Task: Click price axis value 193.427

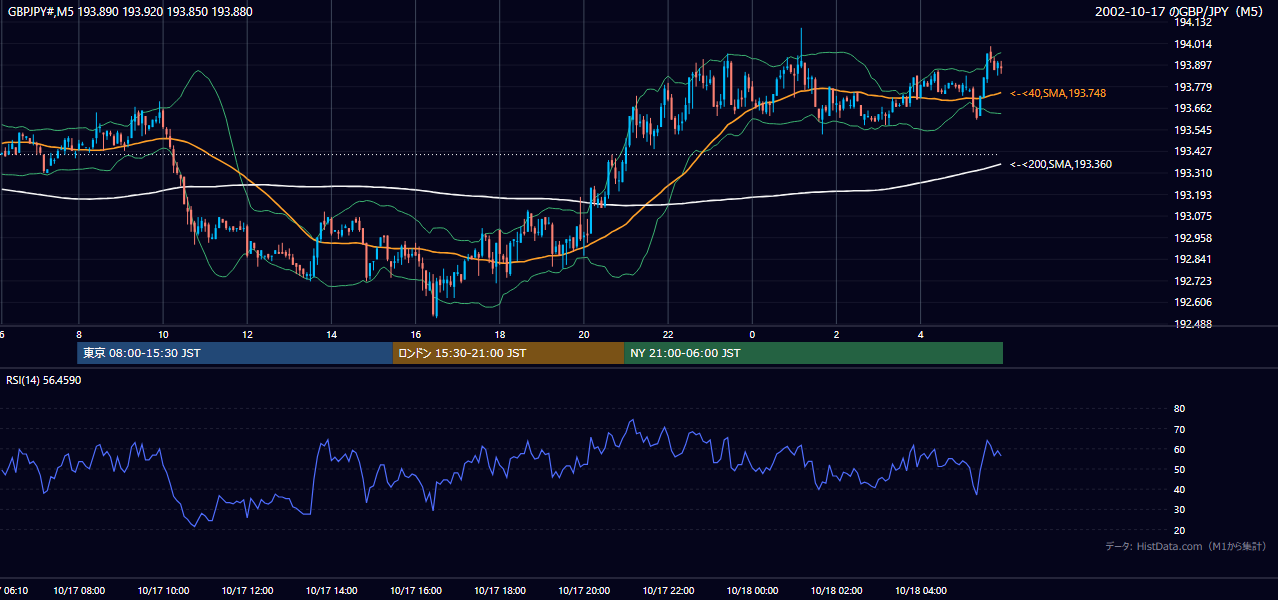Action: (1193, 152)
